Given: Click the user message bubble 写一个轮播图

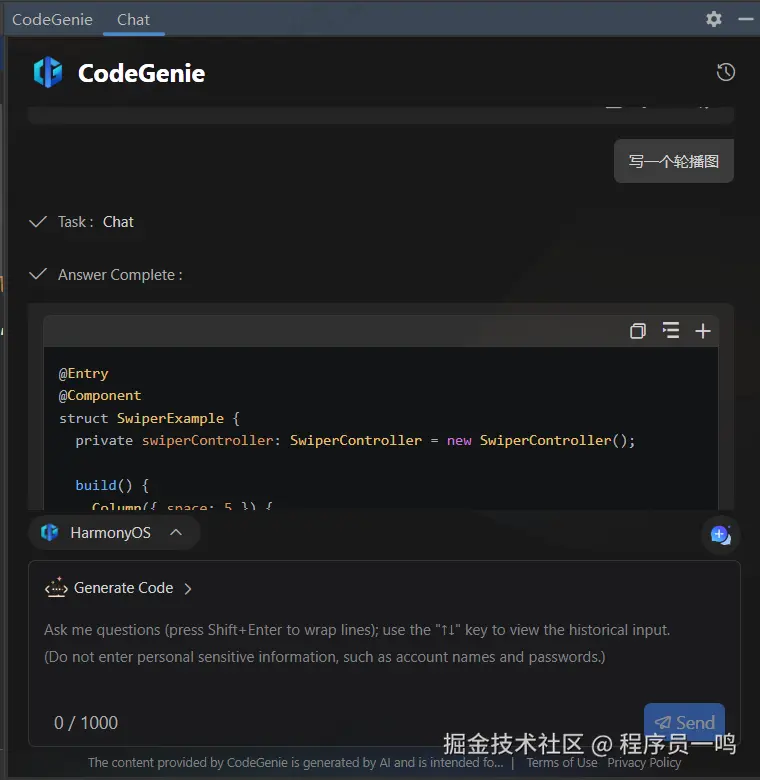Looking at the screenshot, I should 674,161.
